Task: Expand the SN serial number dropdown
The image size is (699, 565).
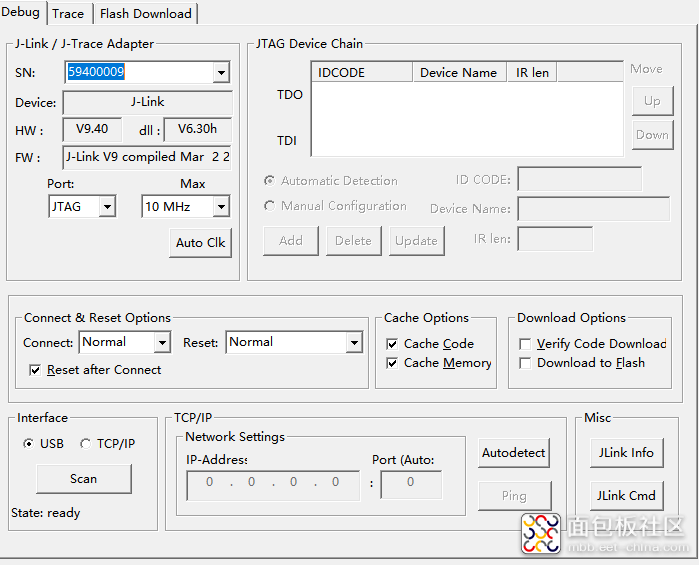Action: (x=221, y=72)
